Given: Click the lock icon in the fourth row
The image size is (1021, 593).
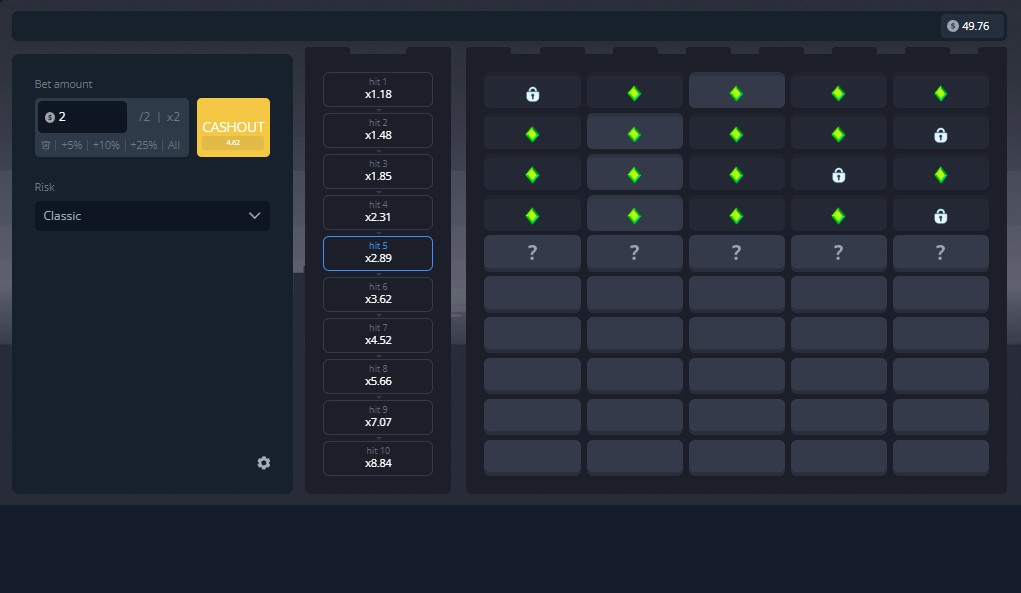Looking at the screenshot, I should pos(940,216).
